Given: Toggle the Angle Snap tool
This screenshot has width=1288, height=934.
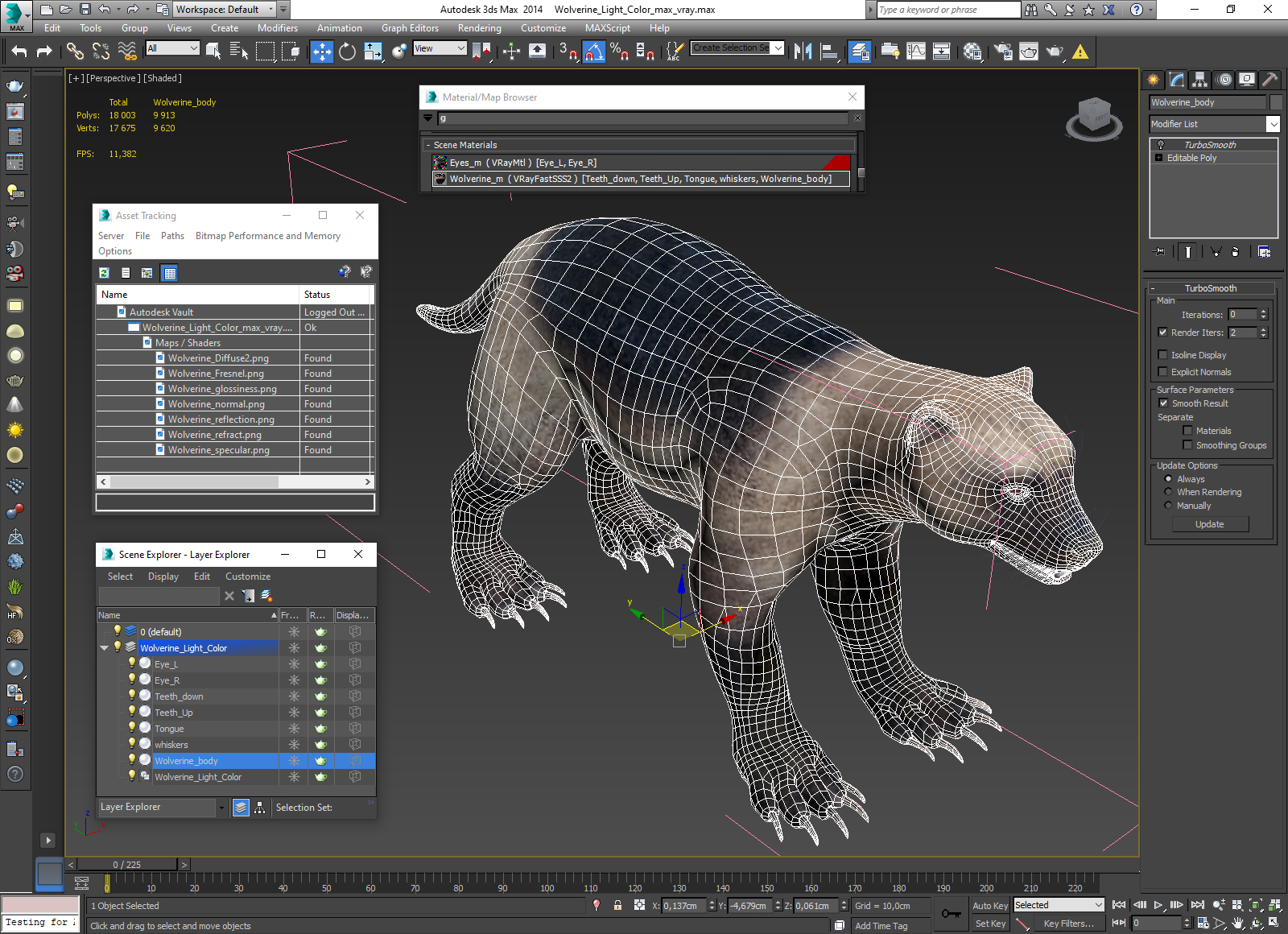Looking at the screenshot, I should click(593, 52).
